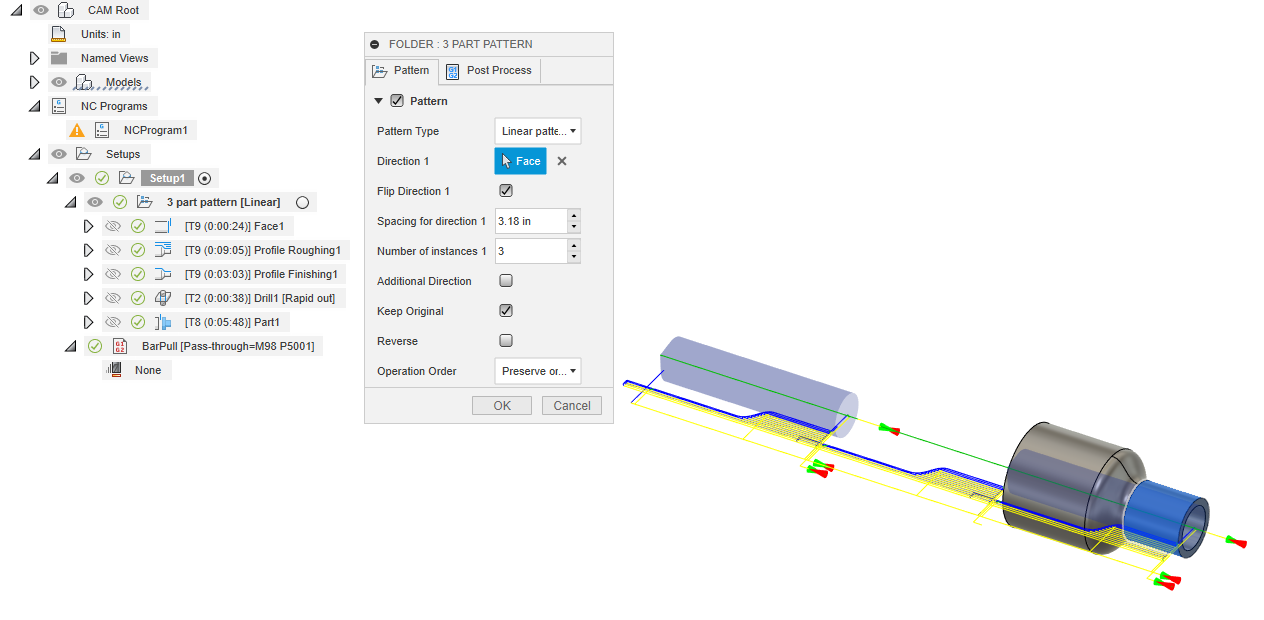The image size is (1264, 620).
Task: Open the Pattern Type dropdown
Action: [x=537, y=131]
